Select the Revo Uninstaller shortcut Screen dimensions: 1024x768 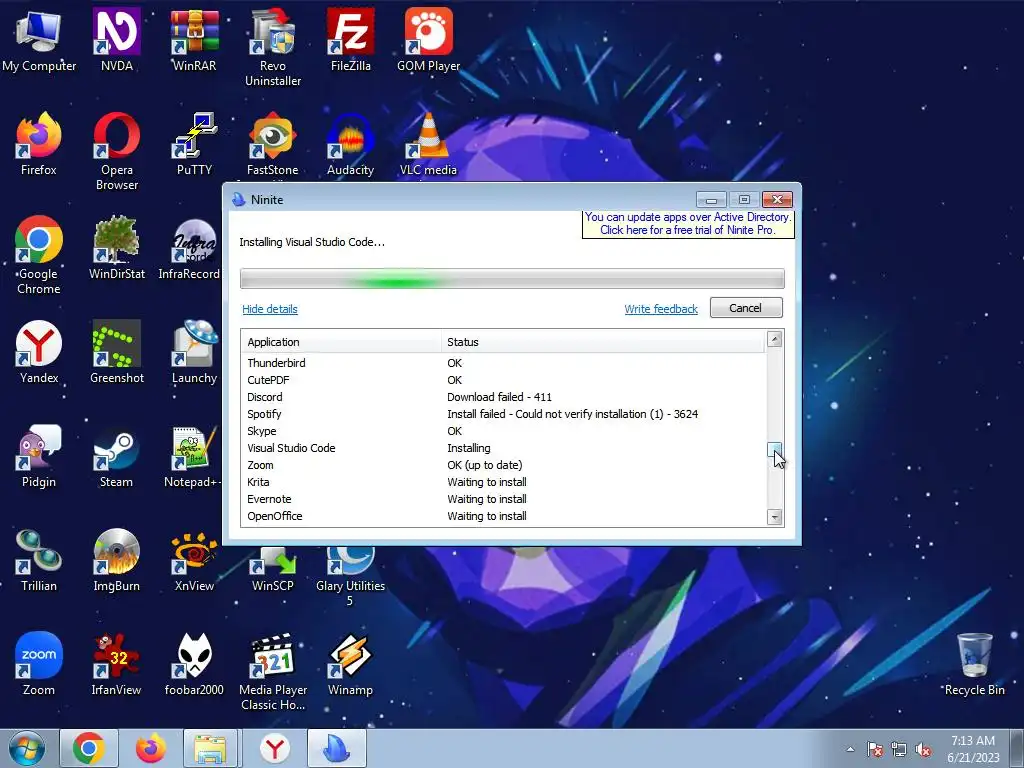(x=272, y=47)
